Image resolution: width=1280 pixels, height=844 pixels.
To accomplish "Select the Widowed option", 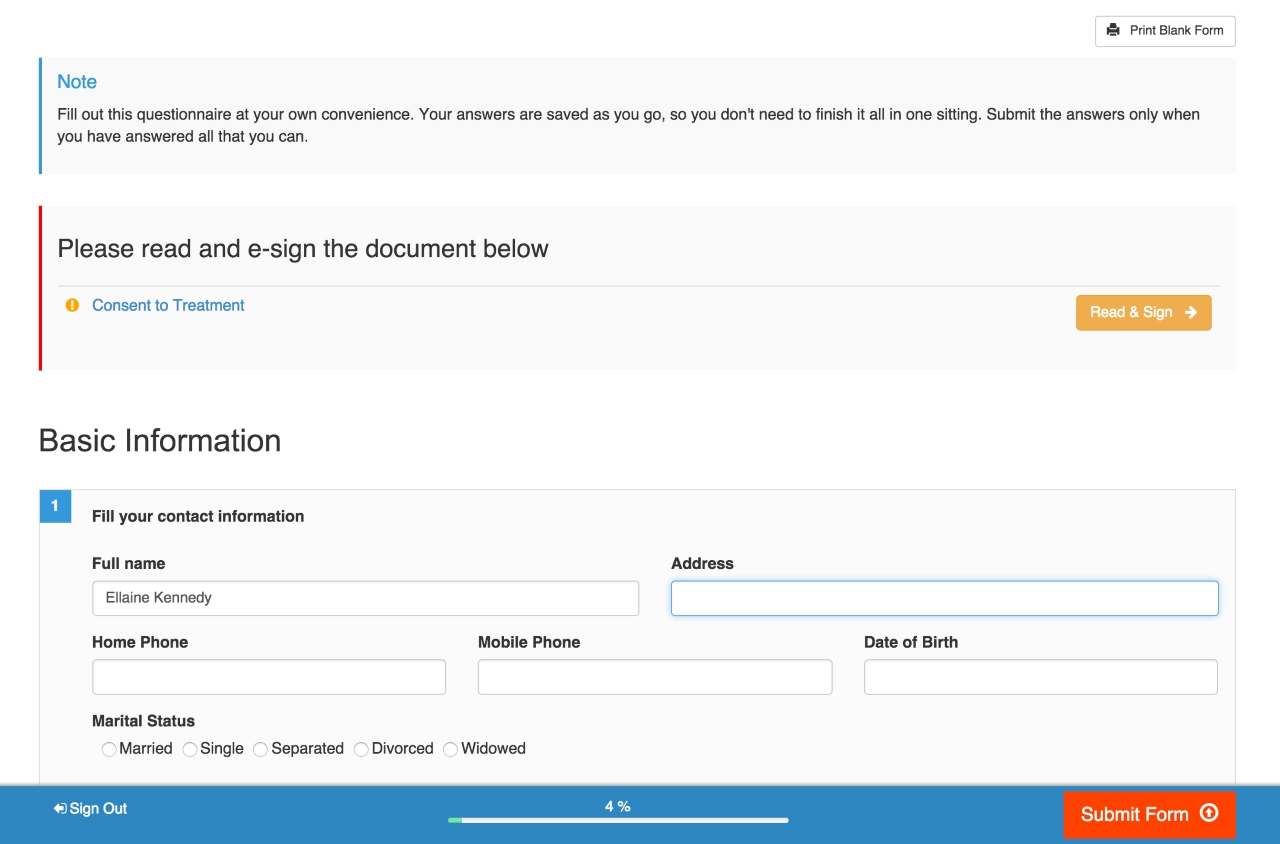I will pyautogui.click(x=450, y=749).
